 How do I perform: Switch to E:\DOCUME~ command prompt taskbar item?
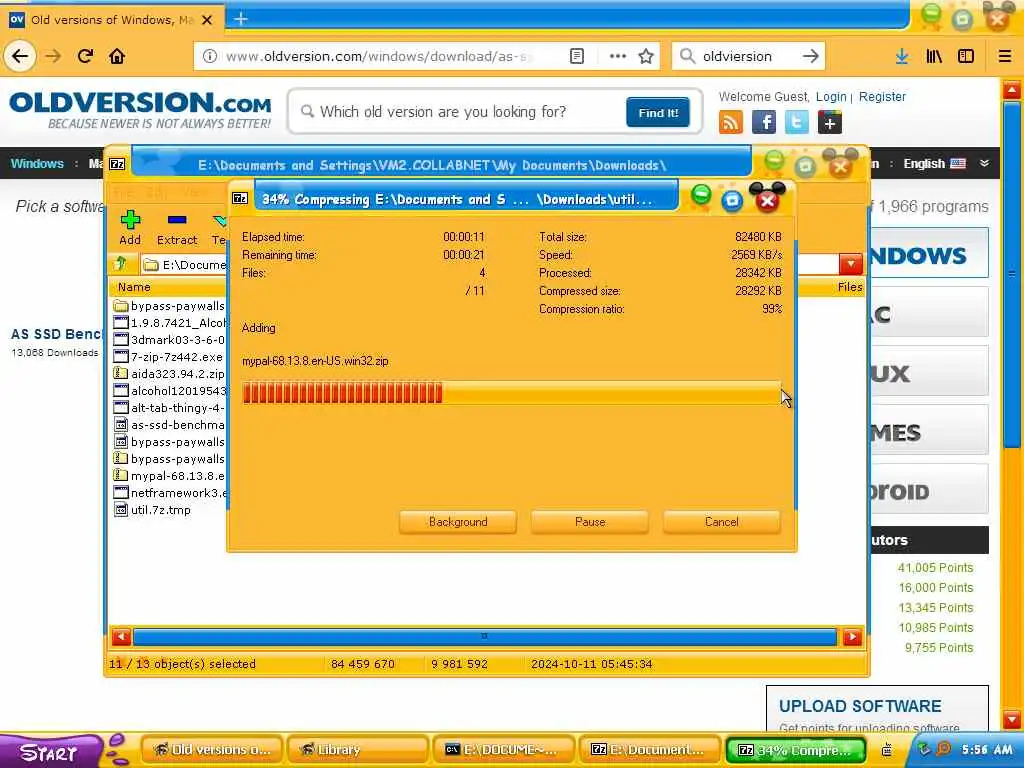(x=503, y=750)
